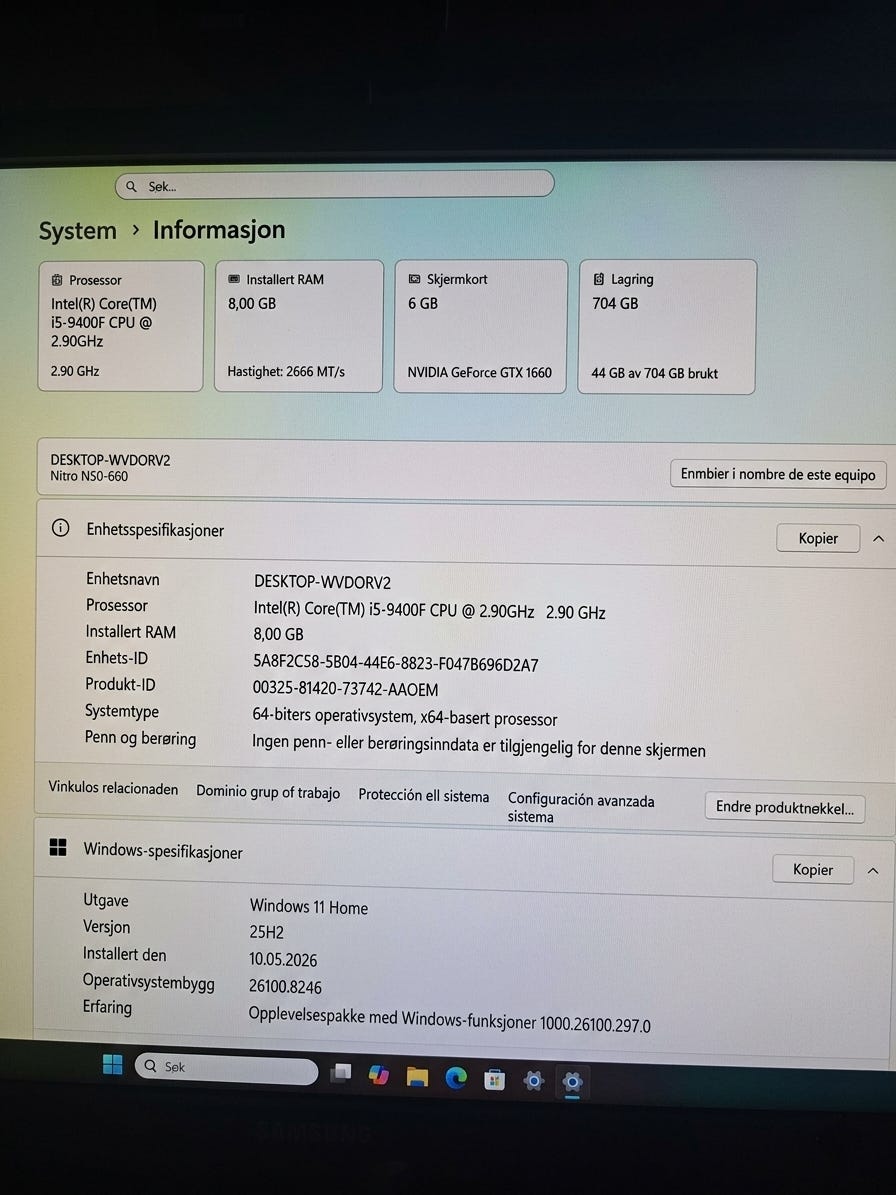Click the Lagring card storage icon
Image resolution: width=896 pixels, height=1195 pixels.
(599, 279)
